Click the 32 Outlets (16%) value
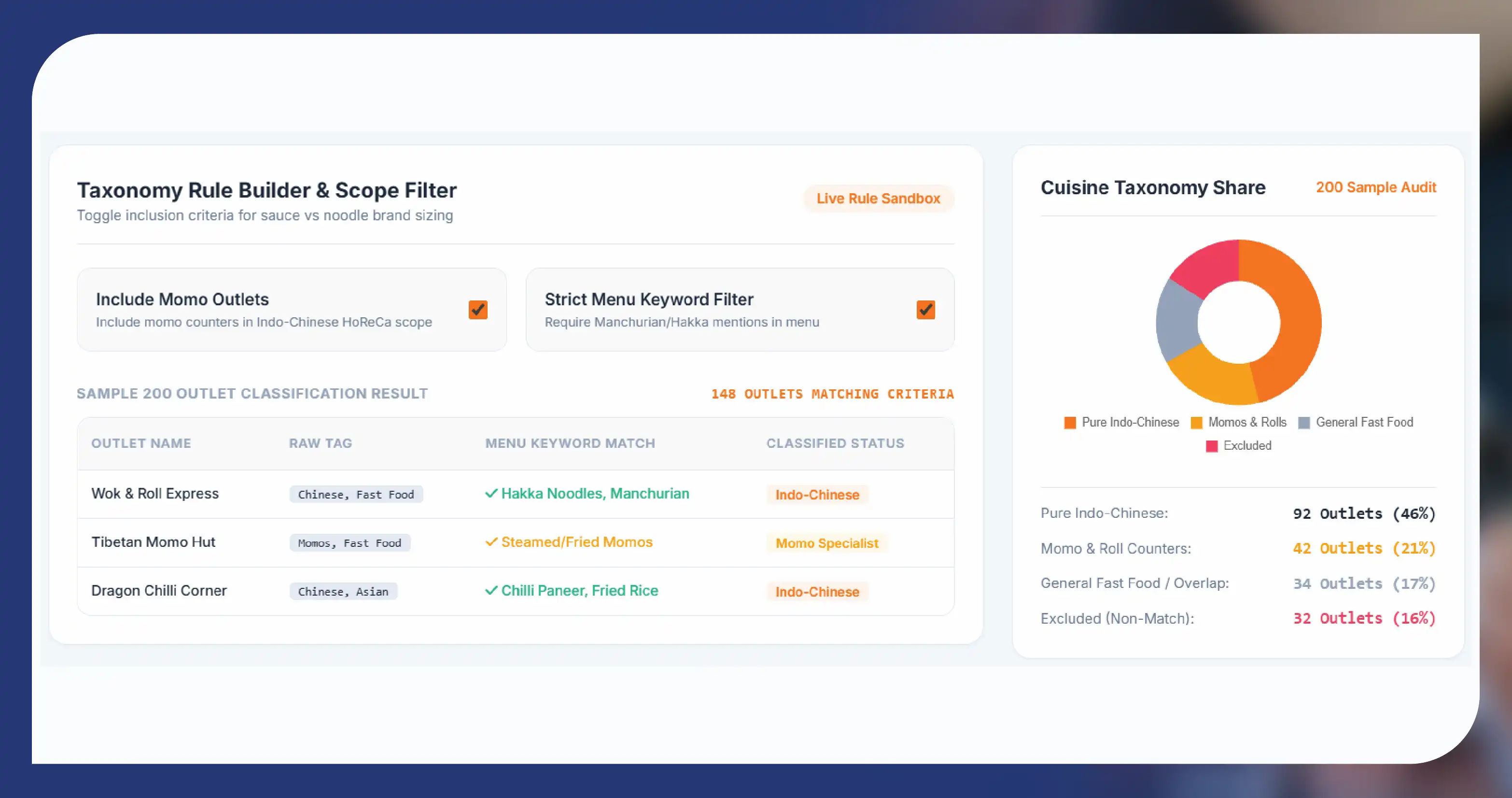 [x=1364, y=618]
